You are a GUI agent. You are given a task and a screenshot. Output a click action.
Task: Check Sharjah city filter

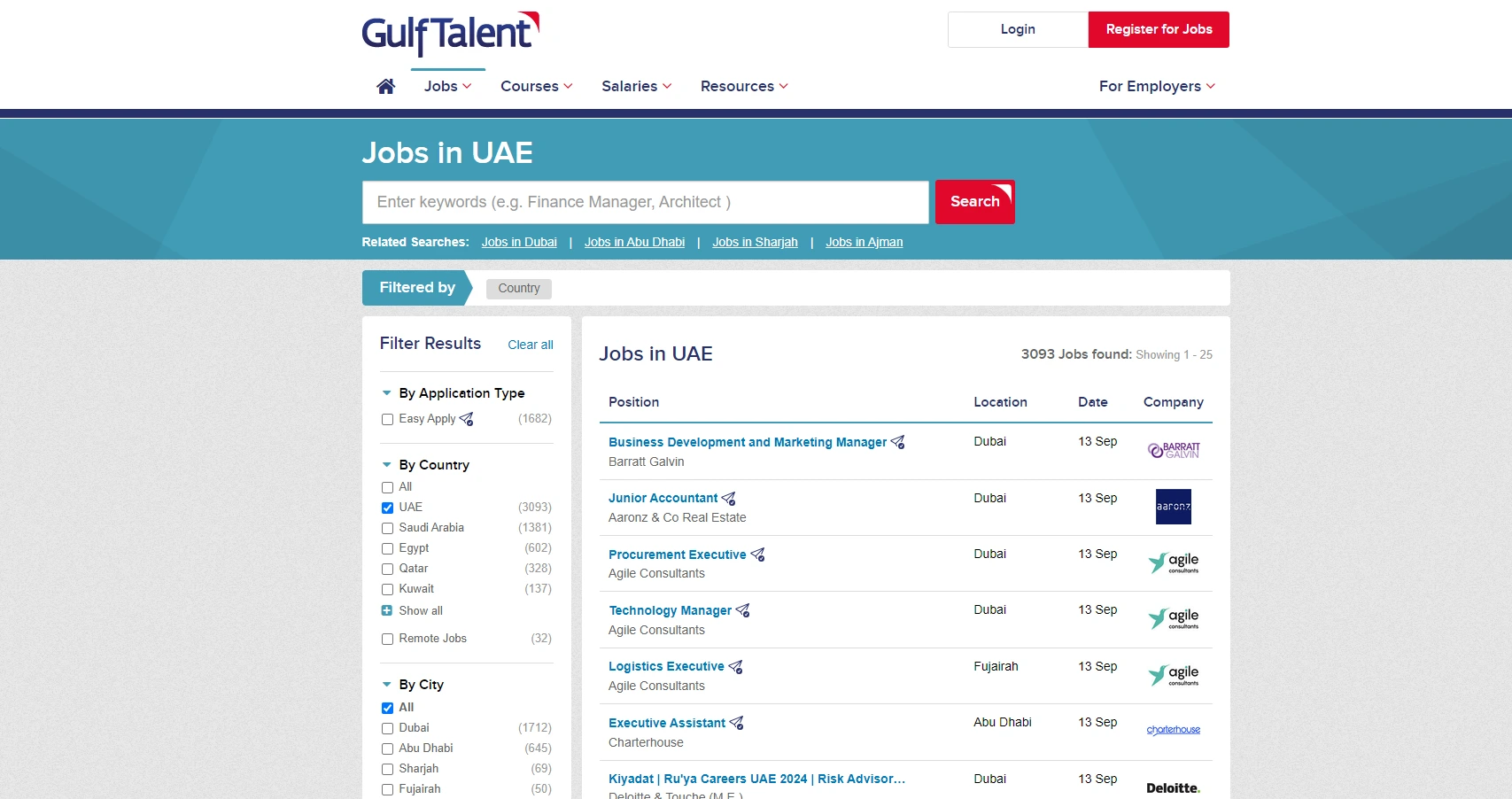[387, 769]
